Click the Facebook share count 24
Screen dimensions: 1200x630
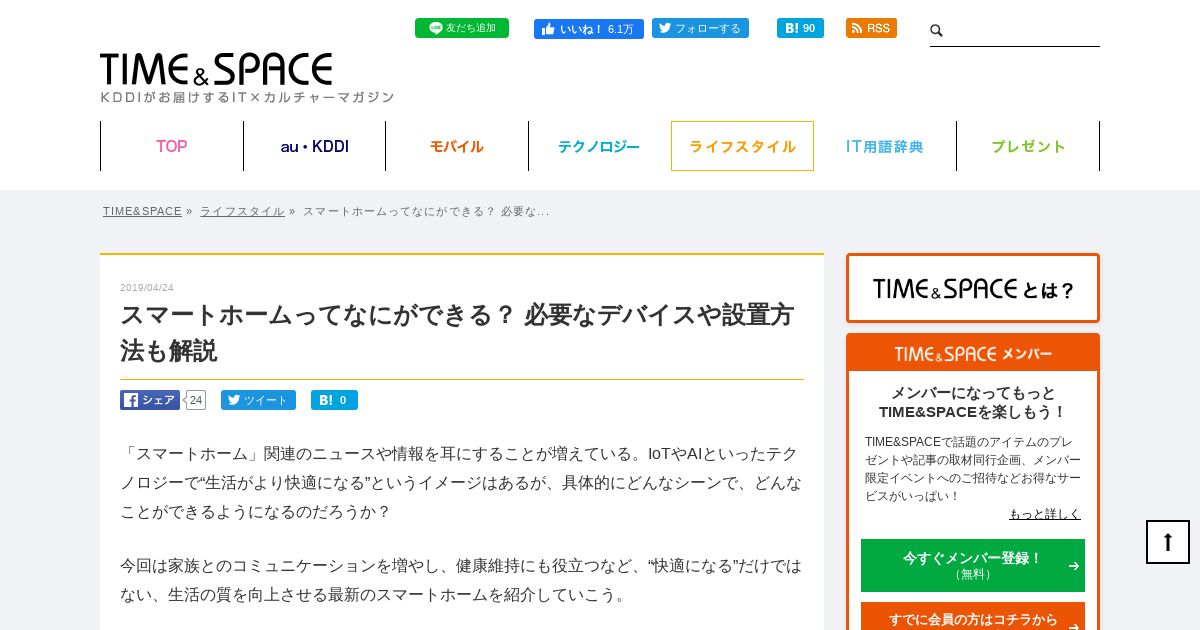point(196,400)
